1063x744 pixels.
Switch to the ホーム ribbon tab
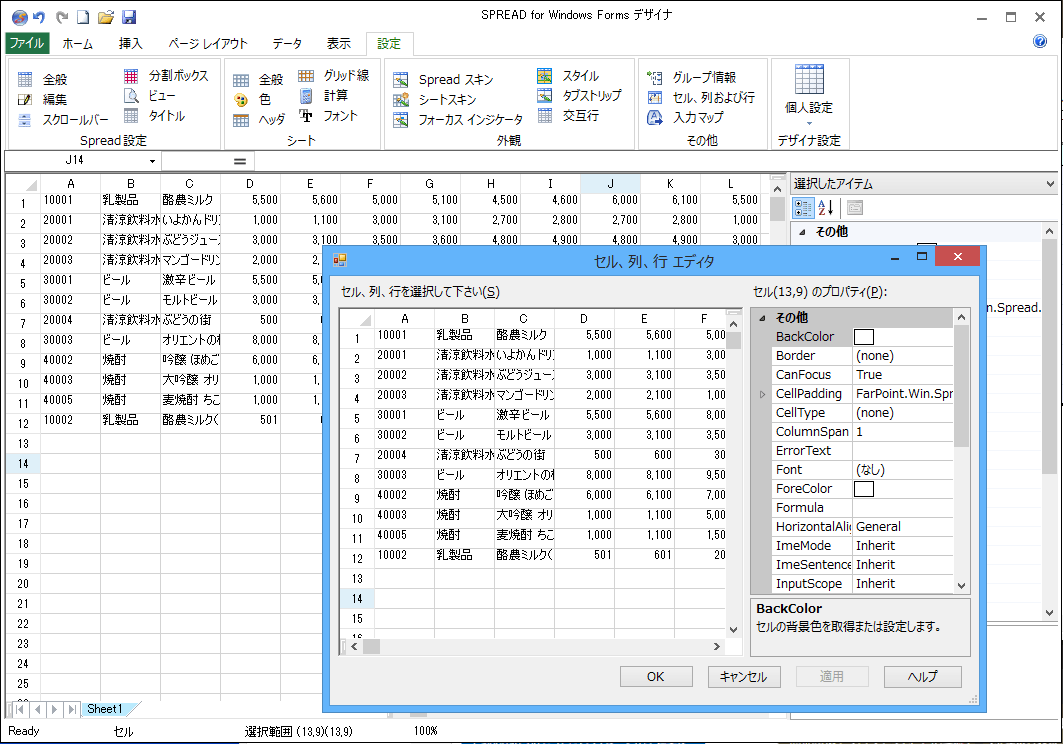(76, 43)
